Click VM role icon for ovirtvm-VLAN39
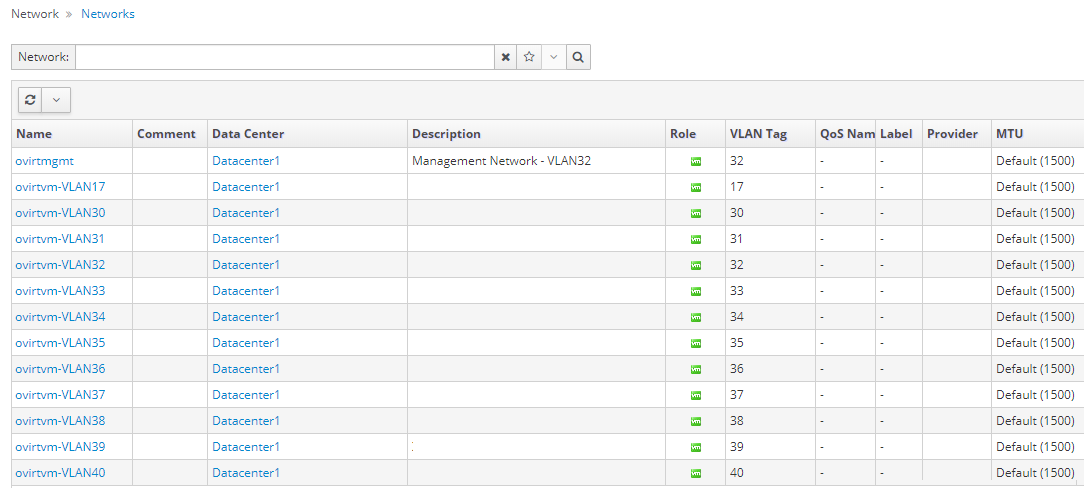The height and width of the screenshot is (488, 1084). [x=695, y=447]
